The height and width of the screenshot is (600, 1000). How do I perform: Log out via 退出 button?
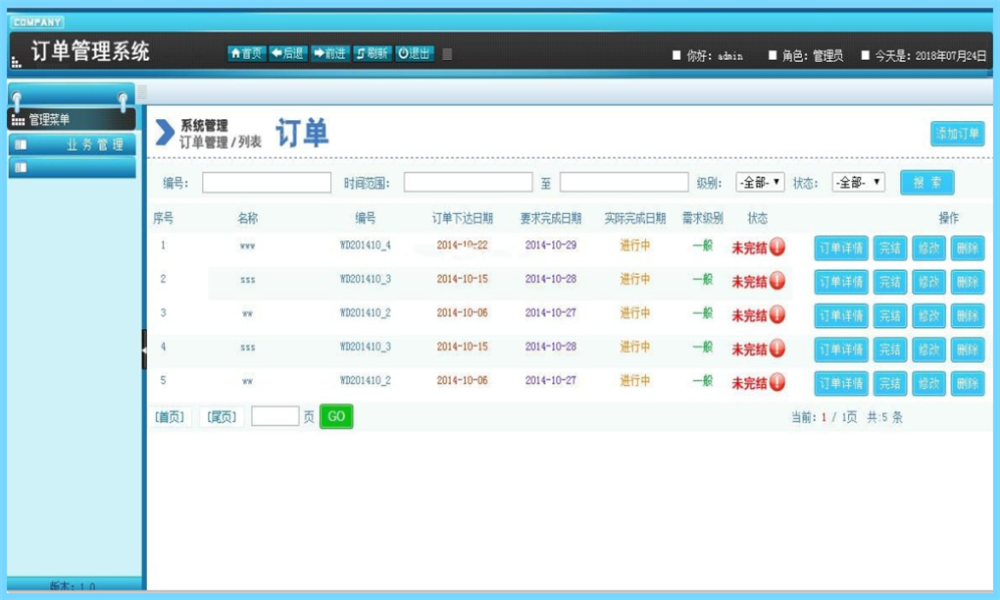(x=415, y=54)
